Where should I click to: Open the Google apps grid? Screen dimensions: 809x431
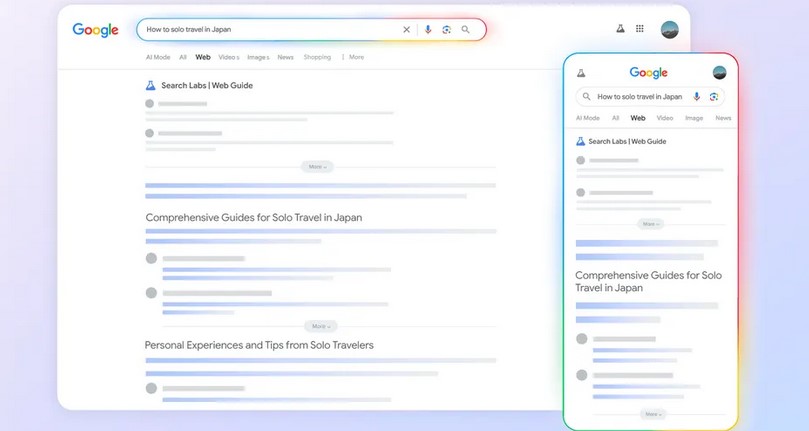pos(640,29)
